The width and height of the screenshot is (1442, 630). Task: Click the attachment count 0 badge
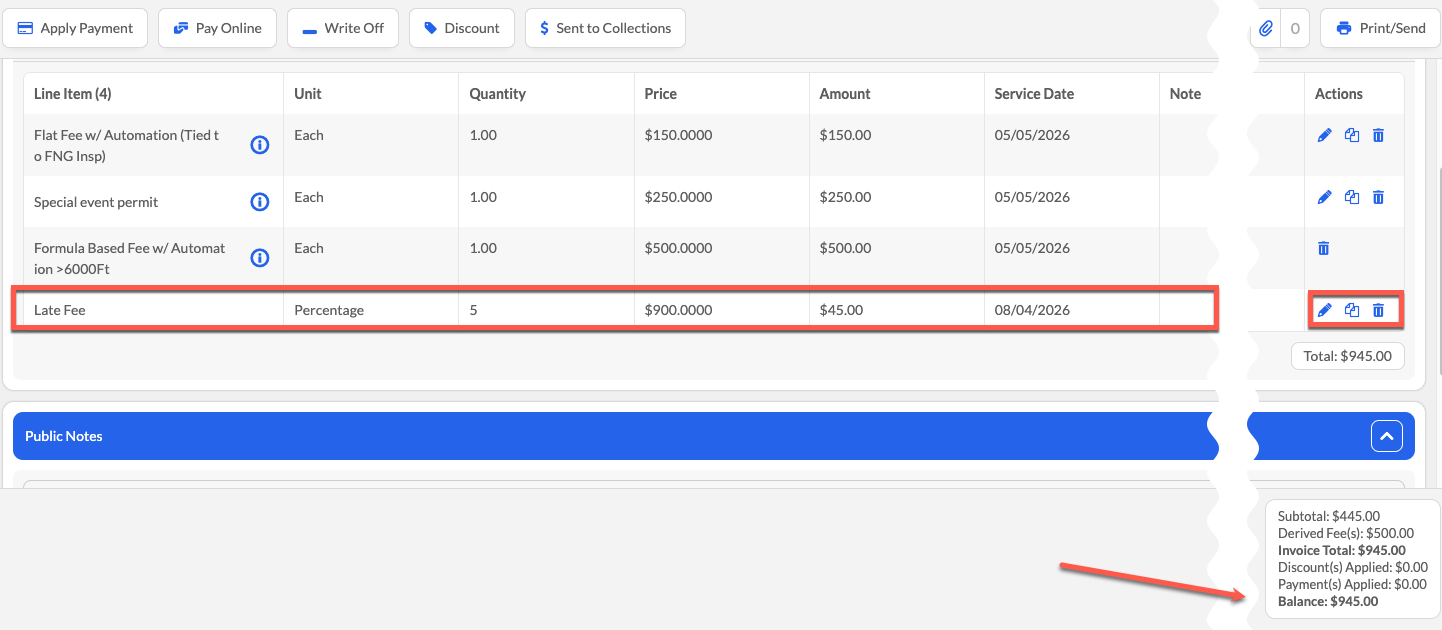1295,28
